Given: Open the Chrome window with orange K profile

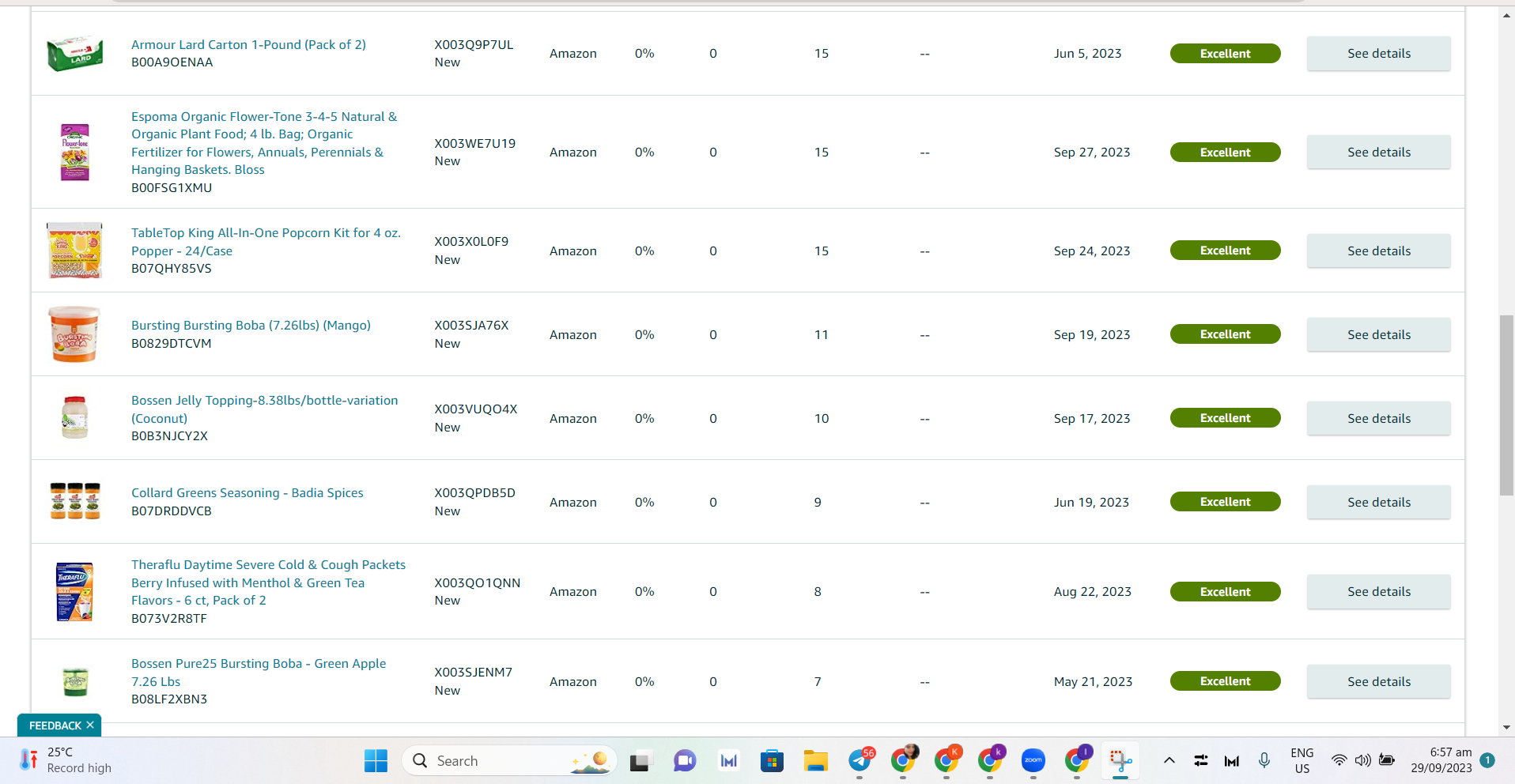Looking at the screenshot, I should 946,760.
